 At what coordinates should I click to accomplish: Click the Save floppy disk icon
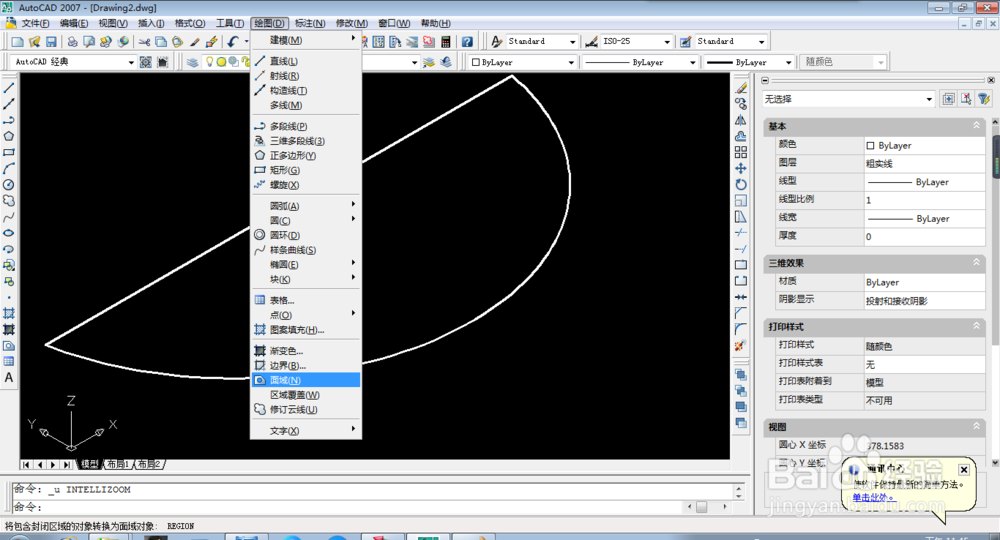click(x=51, y=41)
